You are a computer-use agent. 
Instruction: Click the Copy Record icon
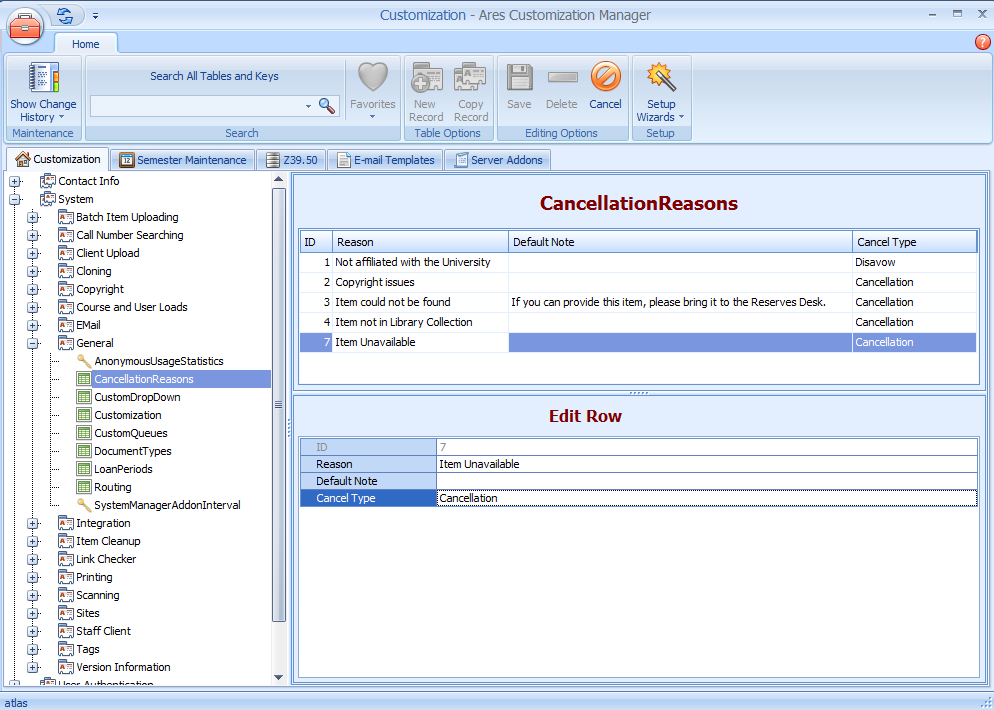point(470,78)
